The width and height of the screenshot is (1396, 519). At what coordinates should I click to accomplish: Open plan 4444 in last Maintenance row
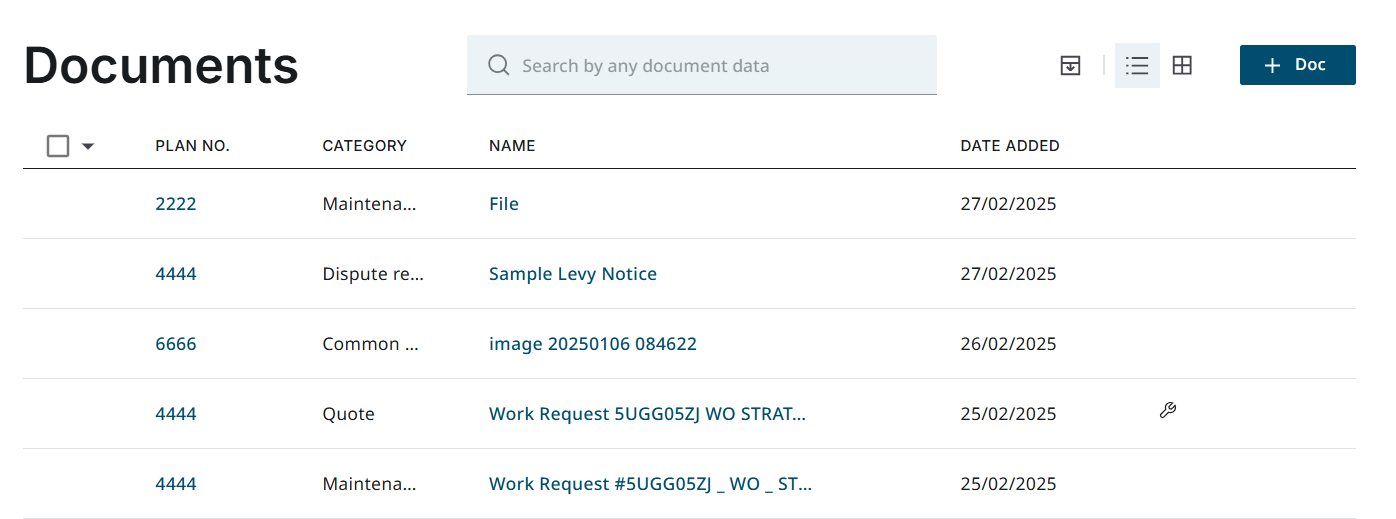176,484
